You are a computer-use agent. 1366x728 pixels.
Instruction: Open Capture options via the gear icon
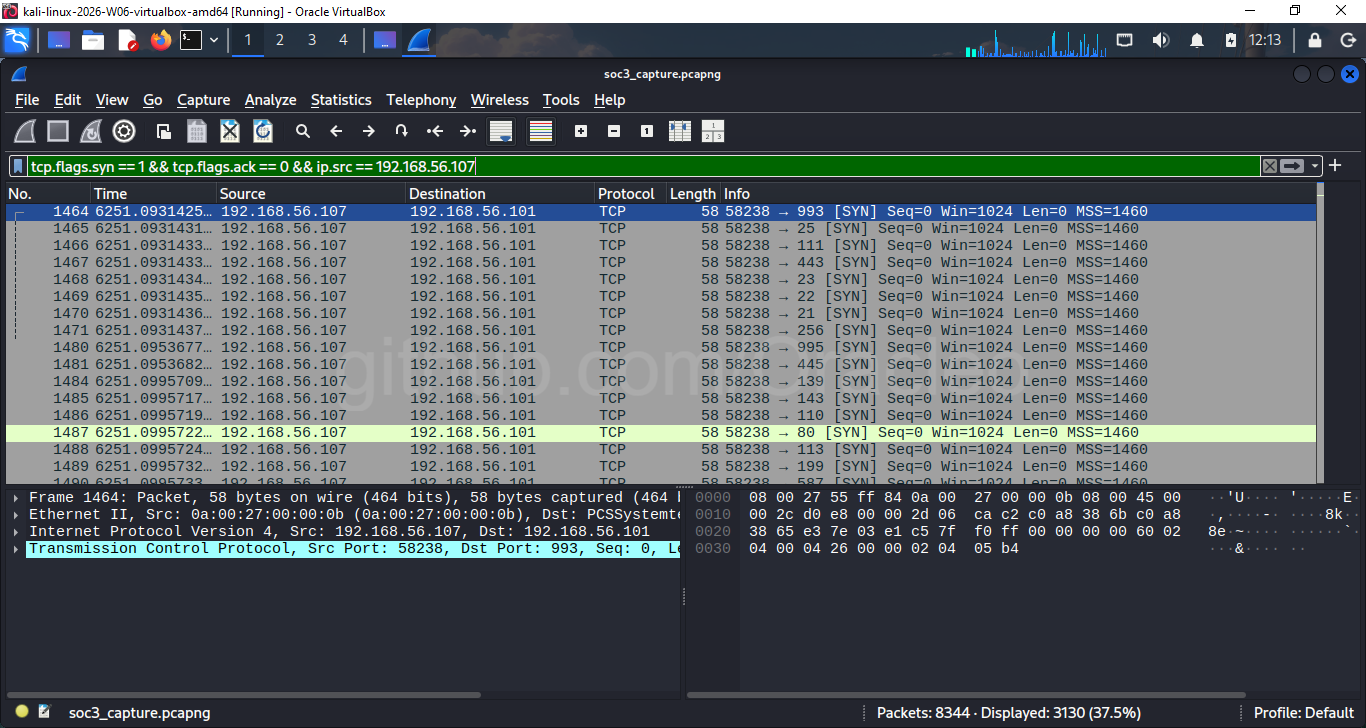click(124, 131)
